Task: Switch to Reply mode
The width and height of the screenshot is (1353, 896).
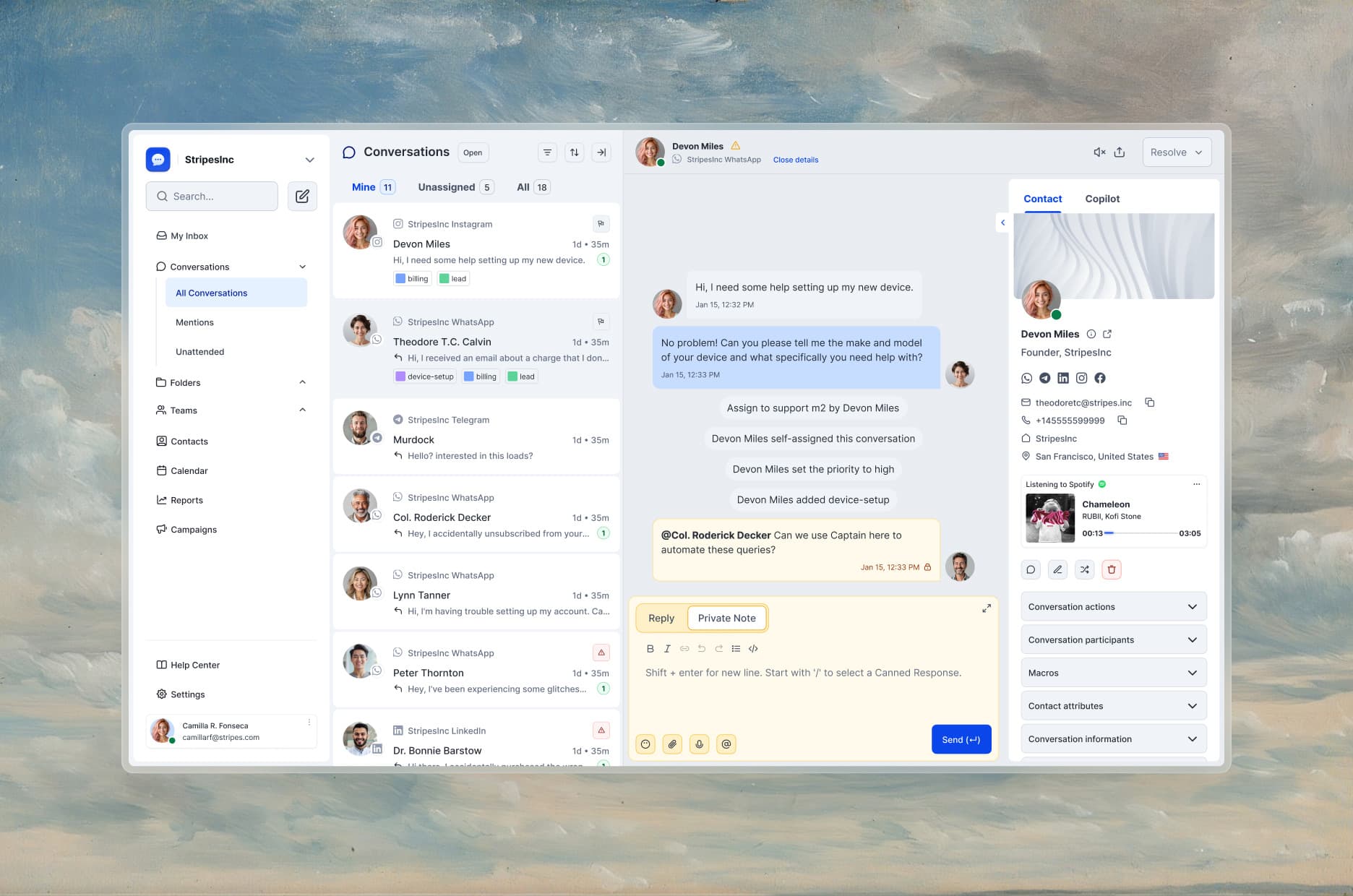Action: [661, 618]
